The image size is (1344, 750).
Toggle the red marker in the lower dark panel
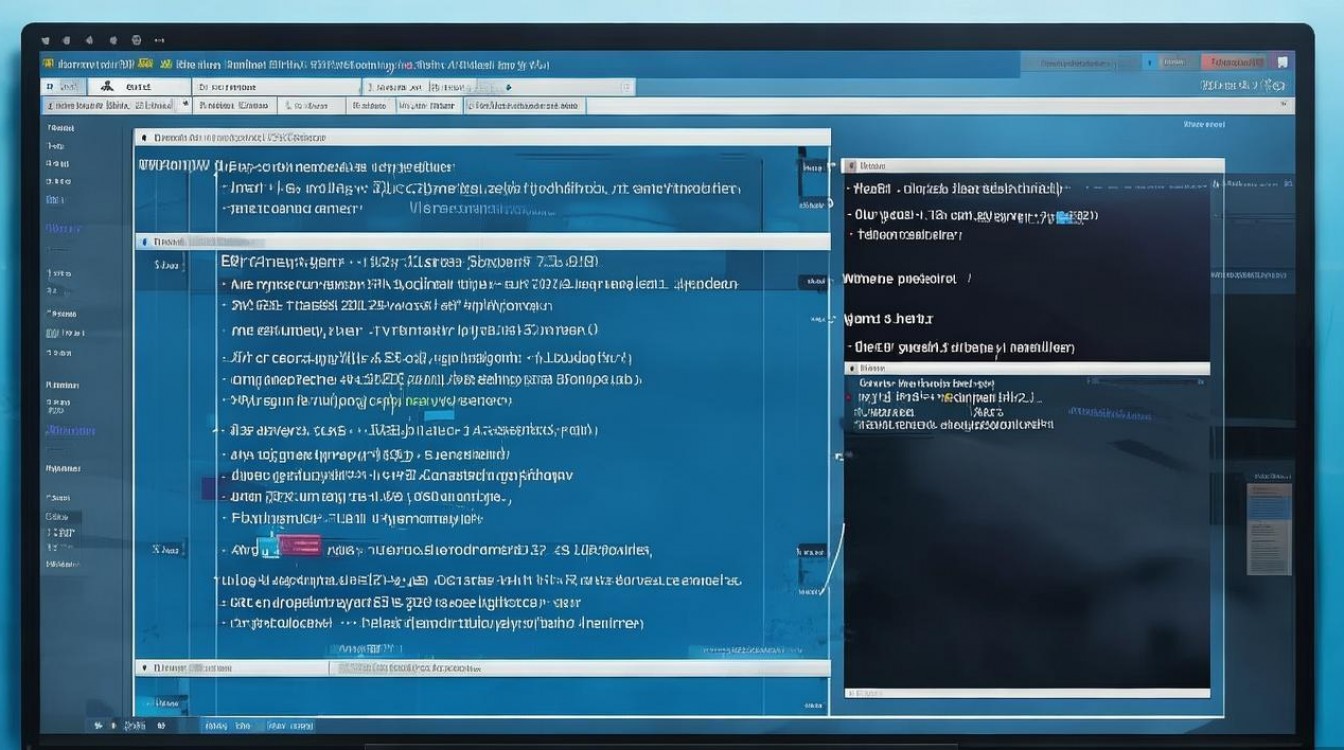coord(850,398)
